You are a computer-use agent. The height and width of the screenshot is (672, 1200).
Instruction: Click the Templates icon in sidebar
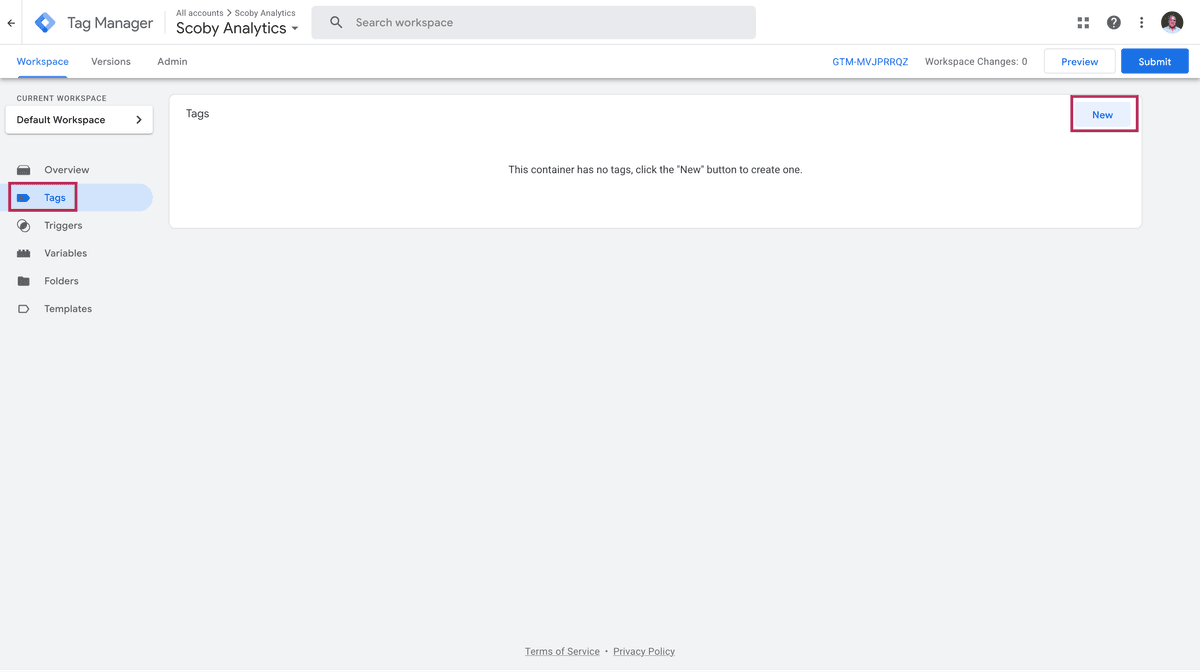pyautogui.click(x=24, y=309)
